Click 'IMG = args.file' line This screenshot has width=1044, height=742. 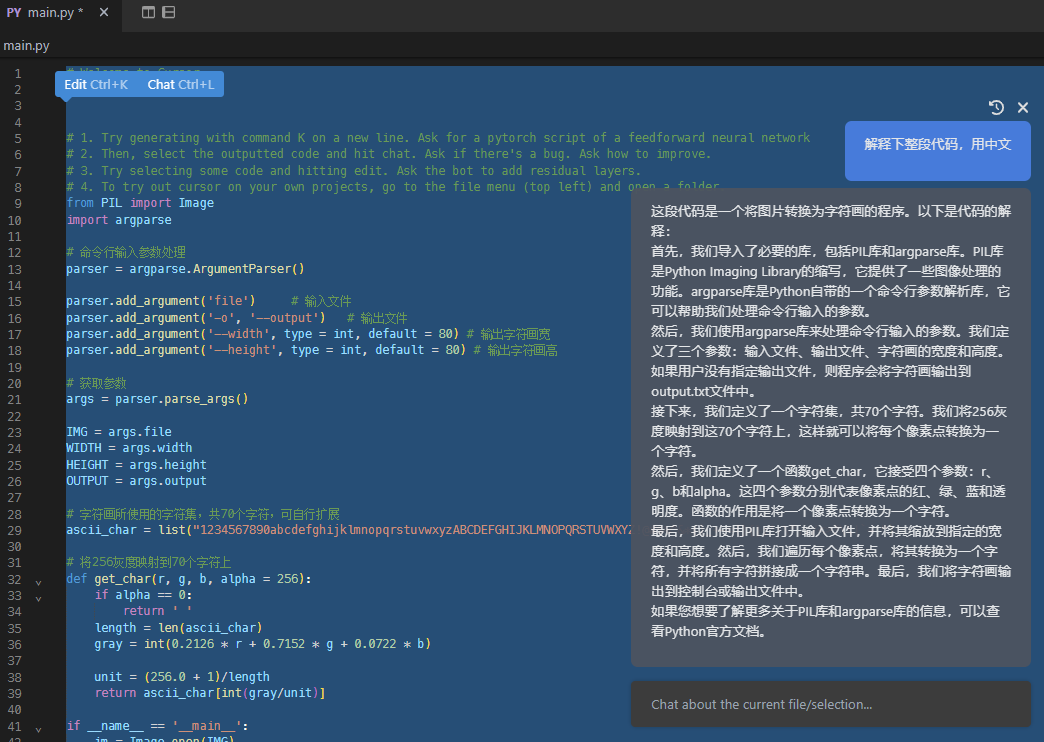[x=119, y=432]
